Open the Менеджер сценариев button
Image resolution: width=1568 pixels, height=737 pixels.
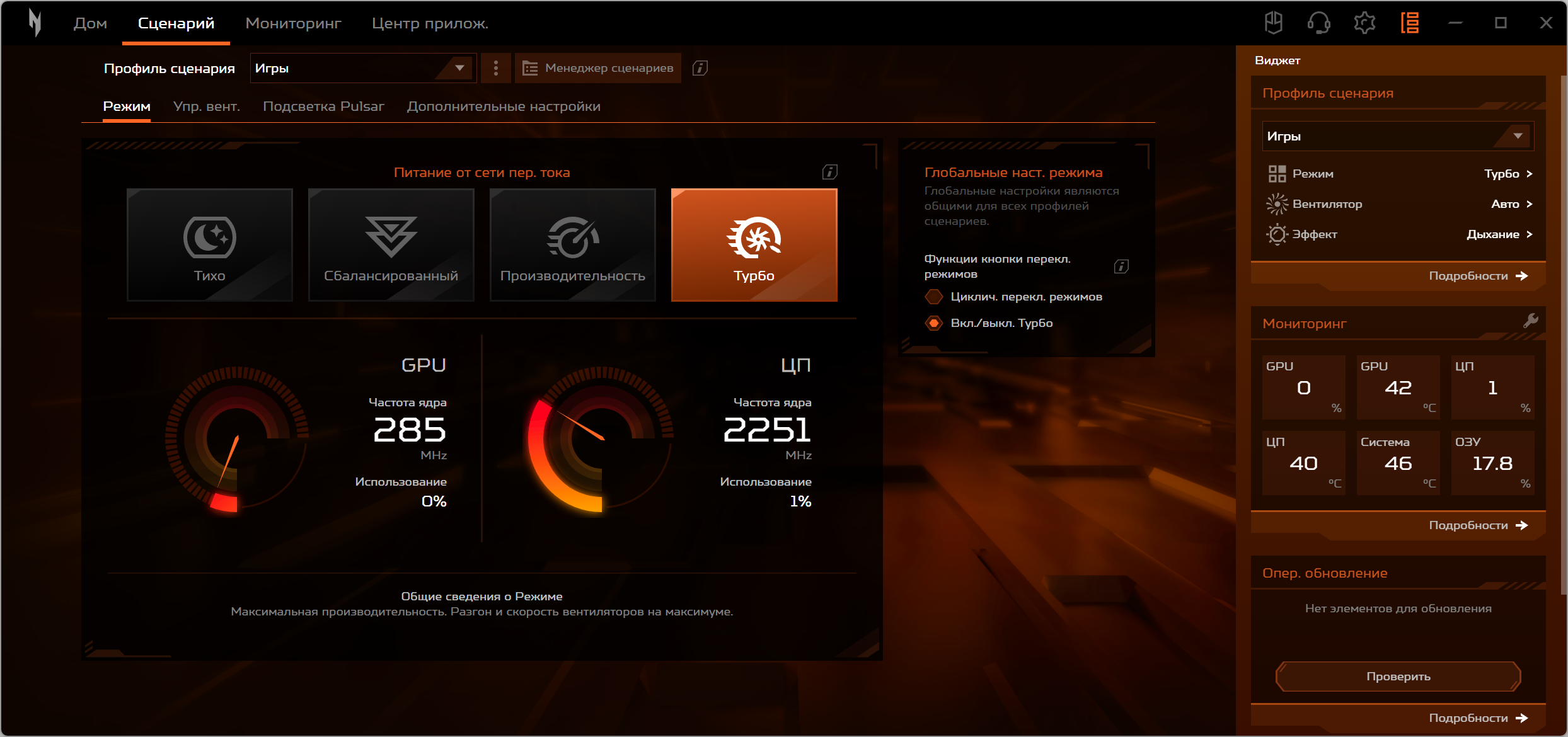(x=598, y=68)
